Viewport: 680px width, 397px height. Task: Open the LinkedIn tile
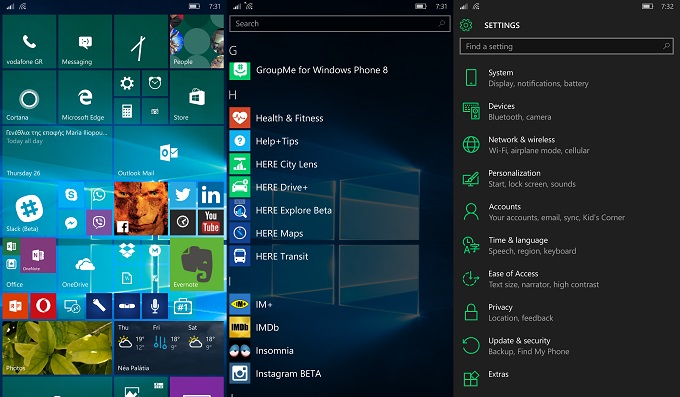211,195
